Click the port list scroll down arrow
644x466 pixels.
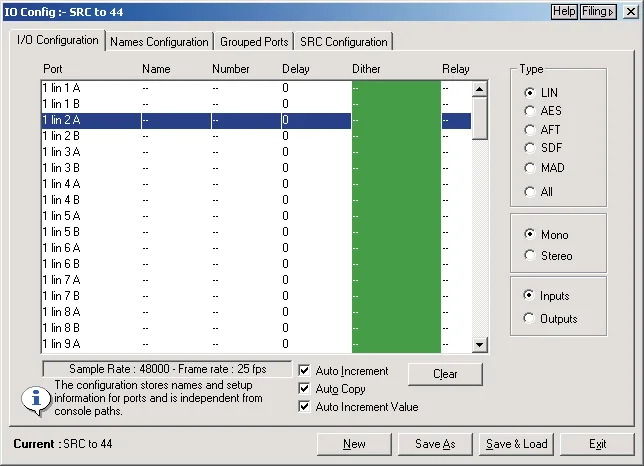[x=479, y=344]
